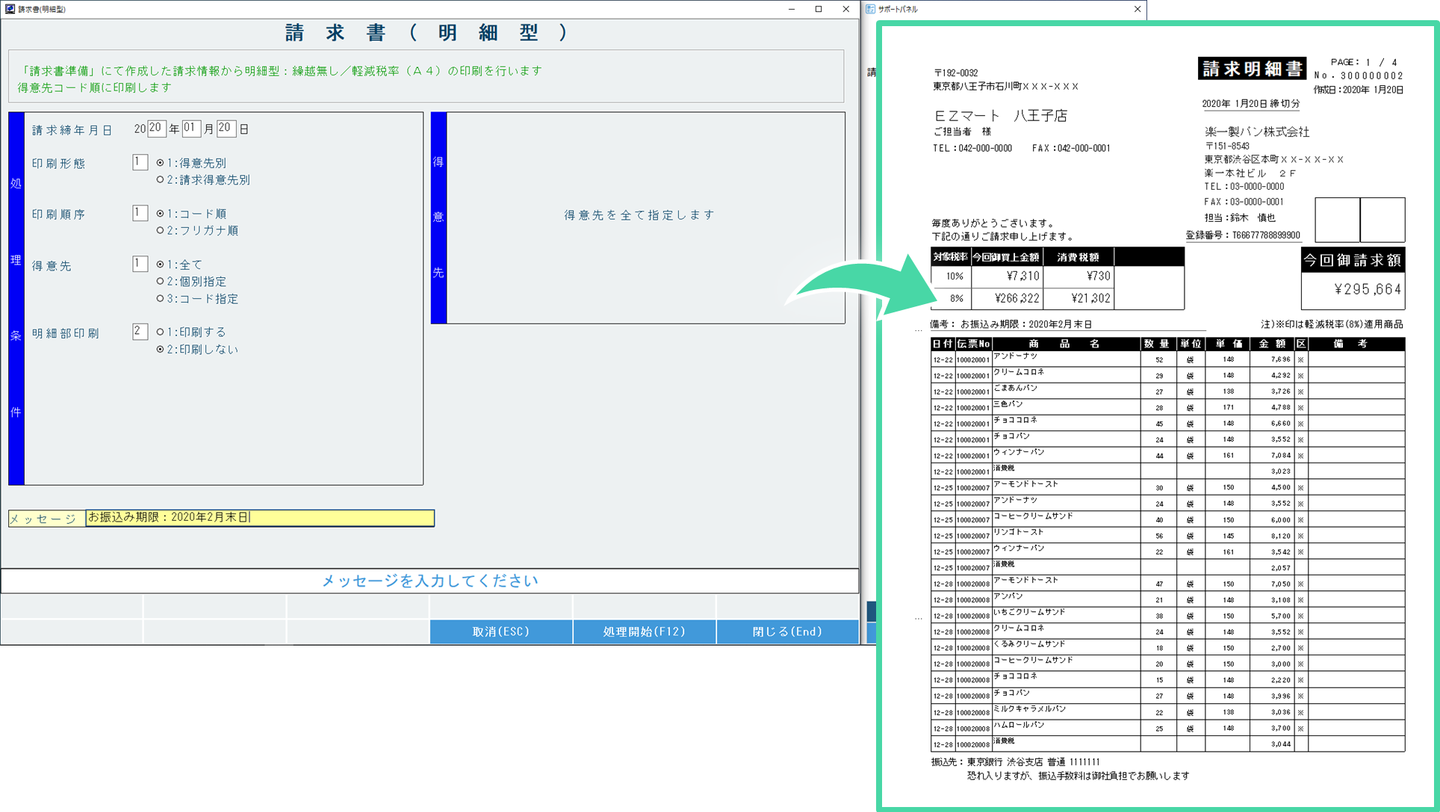Viewport: 1440px width, 812px height.
Task: Click the day field of 請求締年月日
Action: 226,129
